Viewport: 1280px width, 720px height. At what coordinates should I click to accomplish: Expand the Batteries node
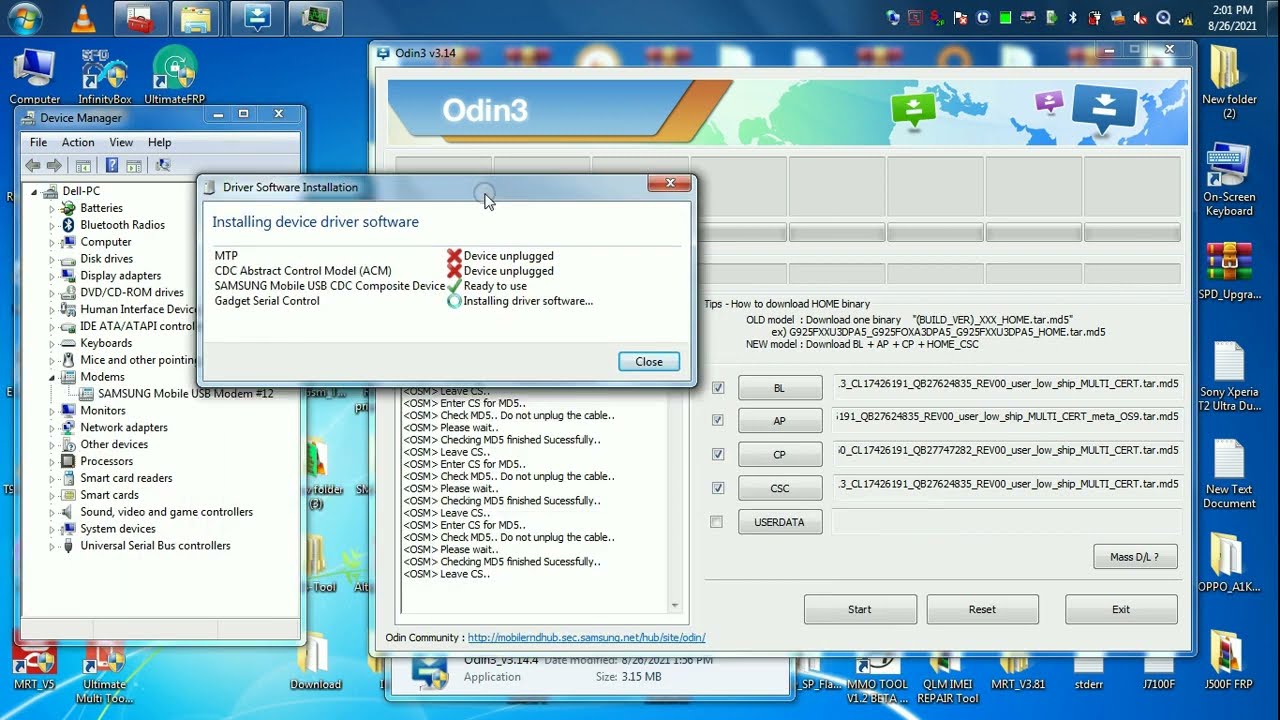[x=52, y=208]
